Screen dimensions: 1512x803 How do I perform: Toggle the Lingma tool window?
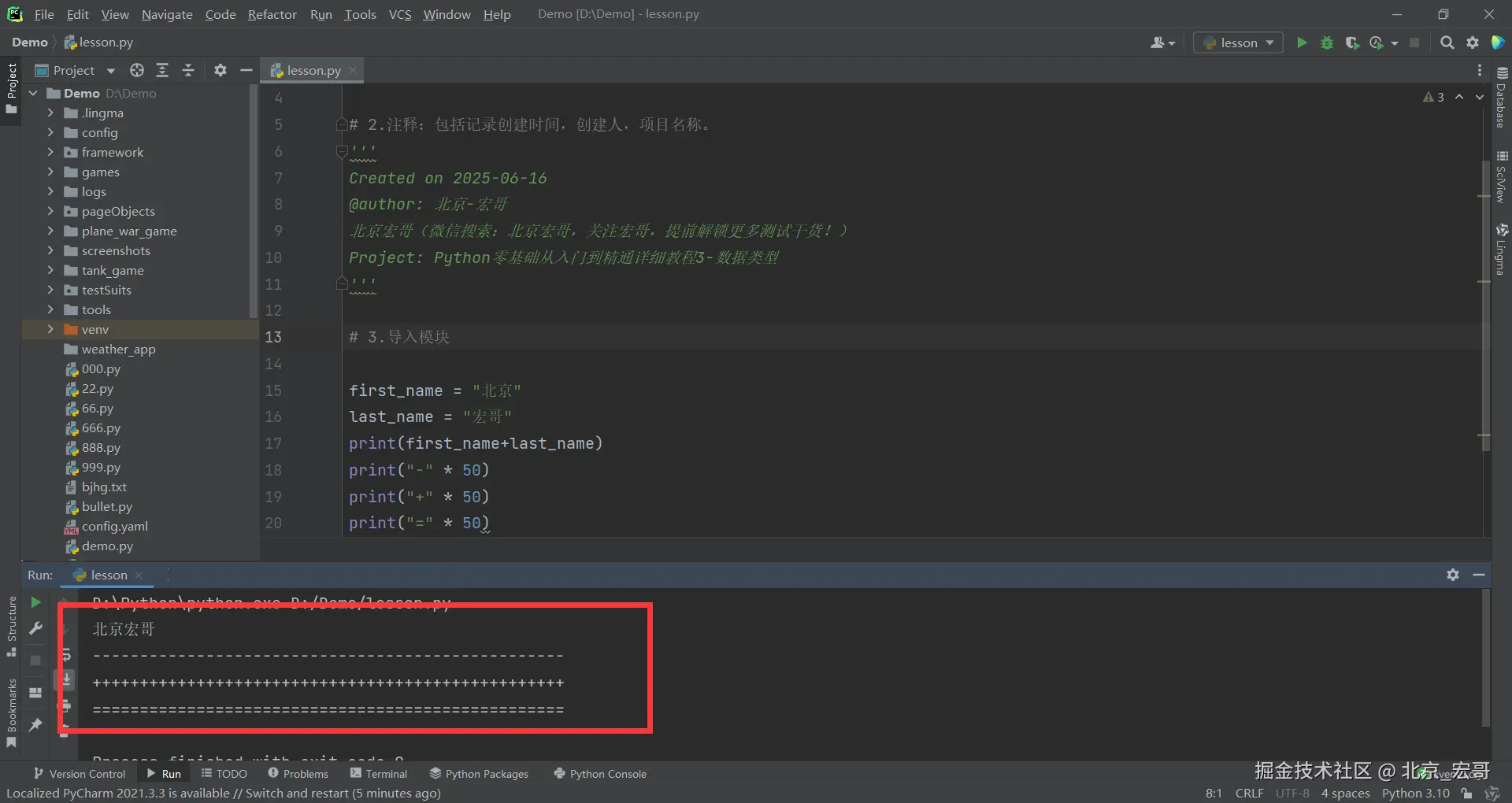1502,250
